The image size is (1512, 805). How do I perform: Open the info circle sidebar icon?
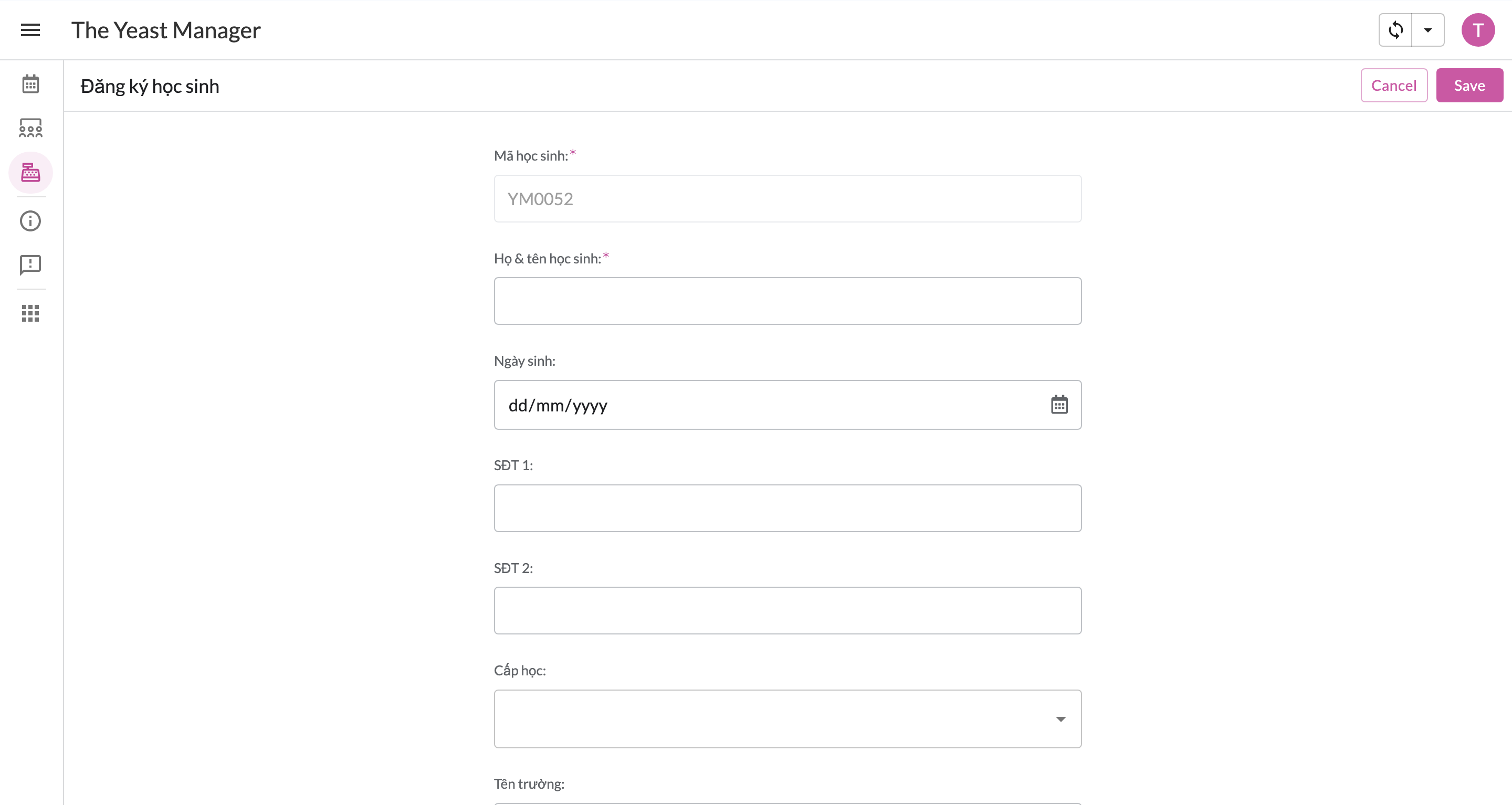click(30, 221)
